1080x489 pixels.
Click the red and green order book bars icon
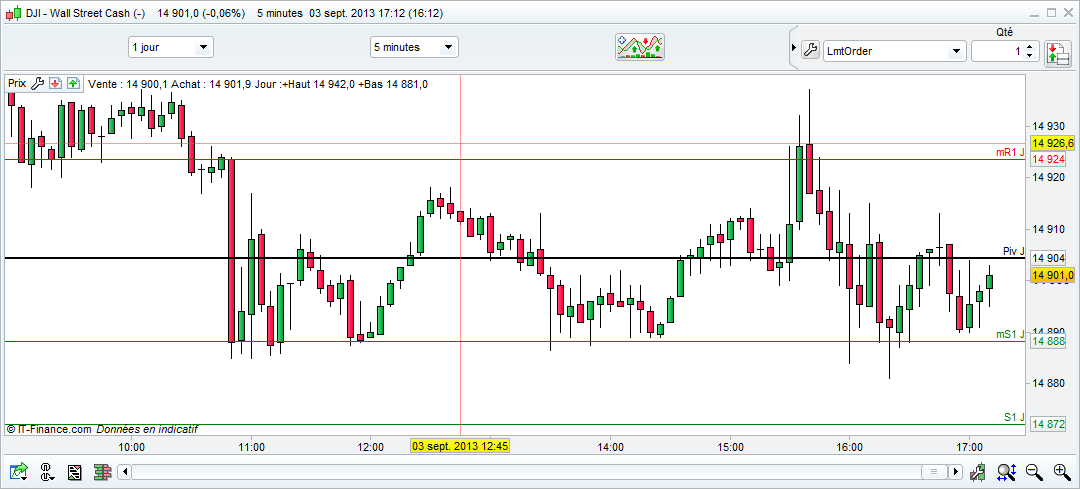(103, 472)
